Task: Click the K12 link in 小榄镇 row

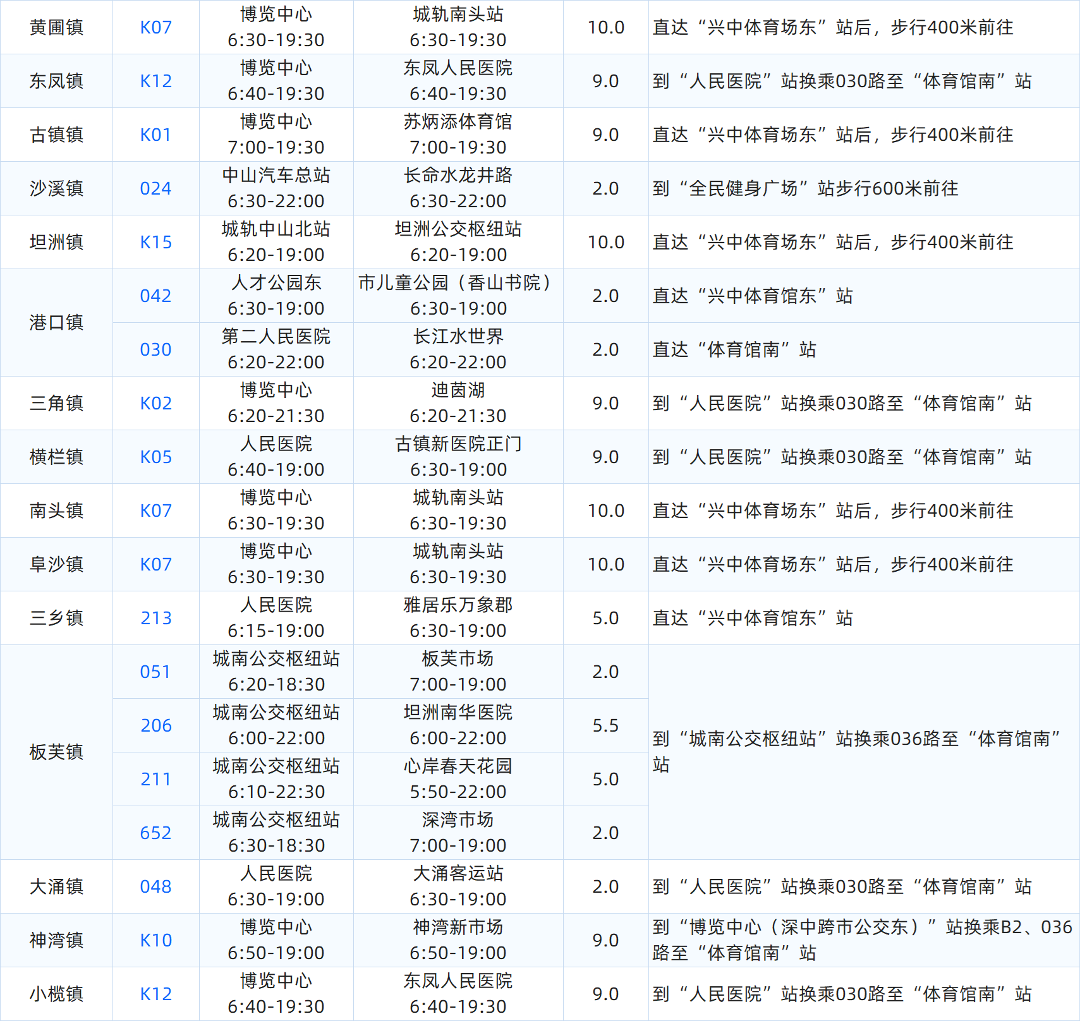Action: pyautogui.click(x=156, y=994)
